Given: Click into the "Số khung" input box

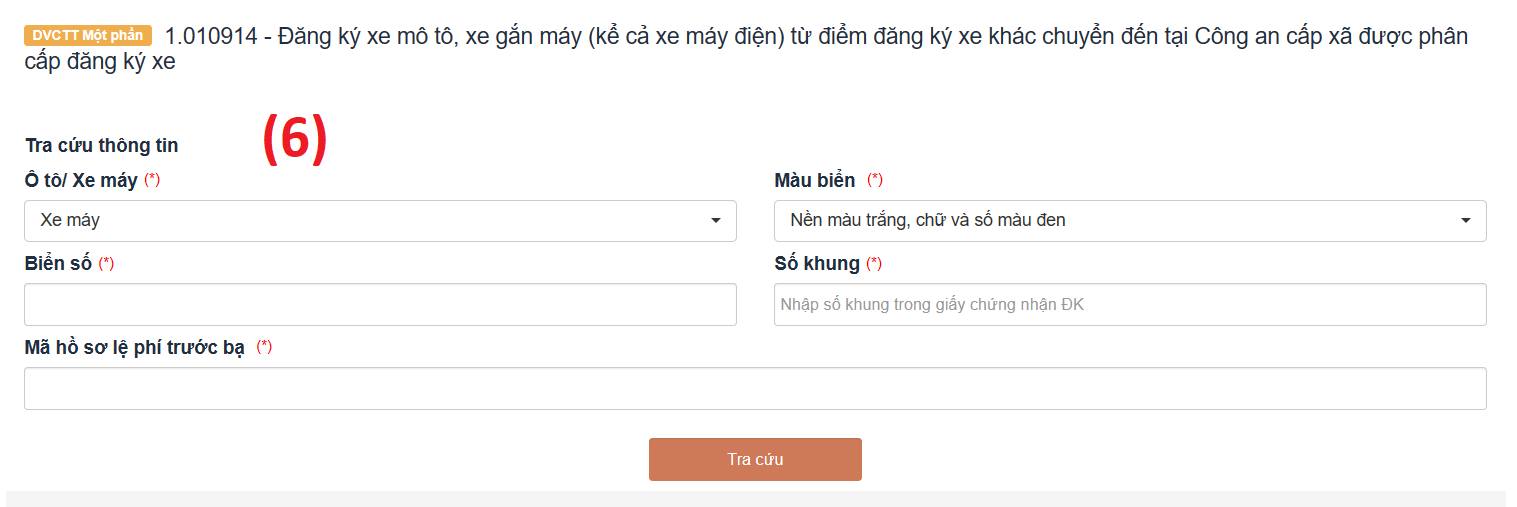Looking at the screenshot, I should 1130,304.
